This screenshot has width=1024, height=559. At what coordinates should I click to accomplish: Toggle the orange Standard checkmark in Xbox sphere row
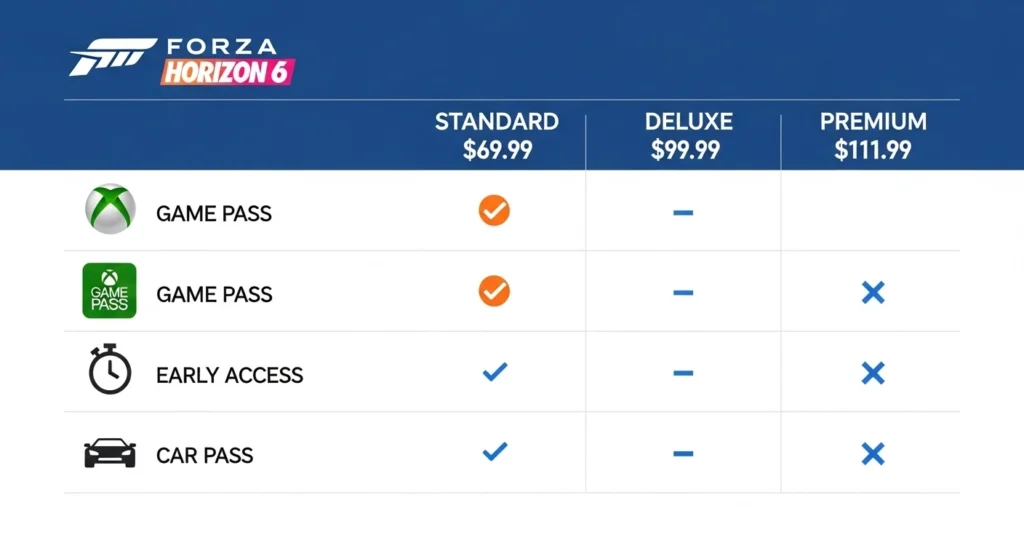click(494, 211)
